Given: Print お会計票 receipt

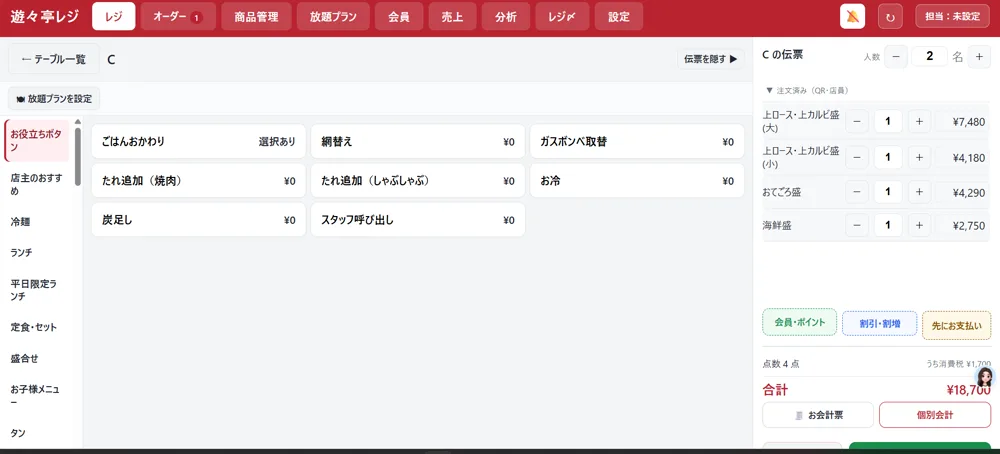Looking at the screenshot, I should [x=818, y=415].
